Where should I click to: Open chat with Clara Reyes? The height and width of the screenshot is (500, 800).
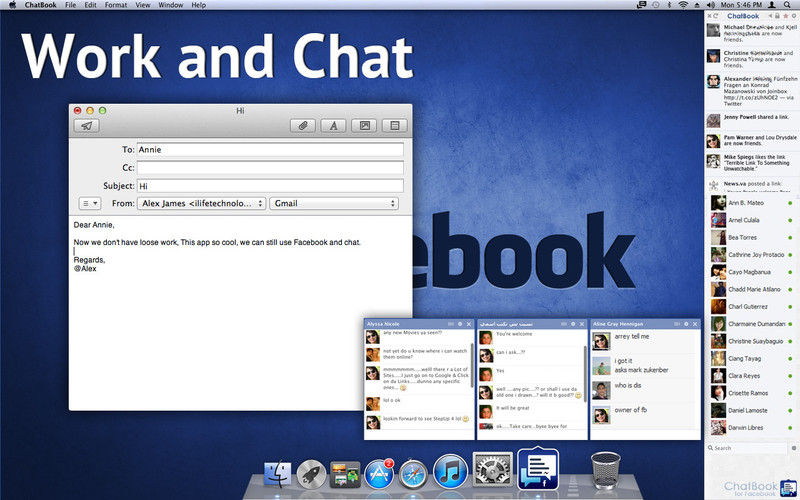tap(752, 376)
